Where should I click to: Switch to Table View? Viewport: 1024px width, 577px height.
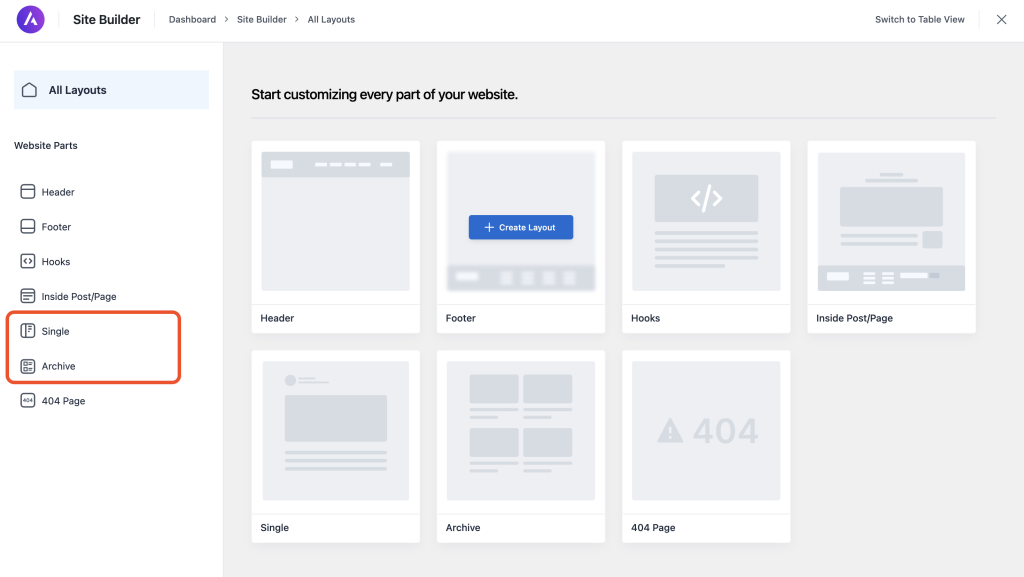[x=920, y=20]
